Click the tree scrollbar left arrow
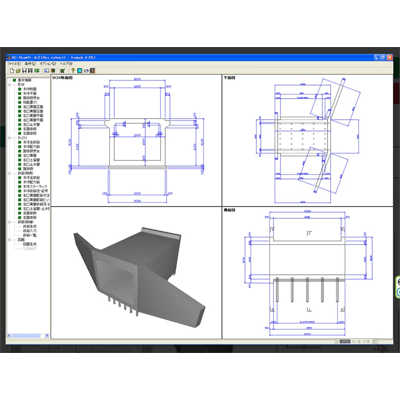Image resolution: width=400 pixels, height=400 pixels. coord(9,335)
